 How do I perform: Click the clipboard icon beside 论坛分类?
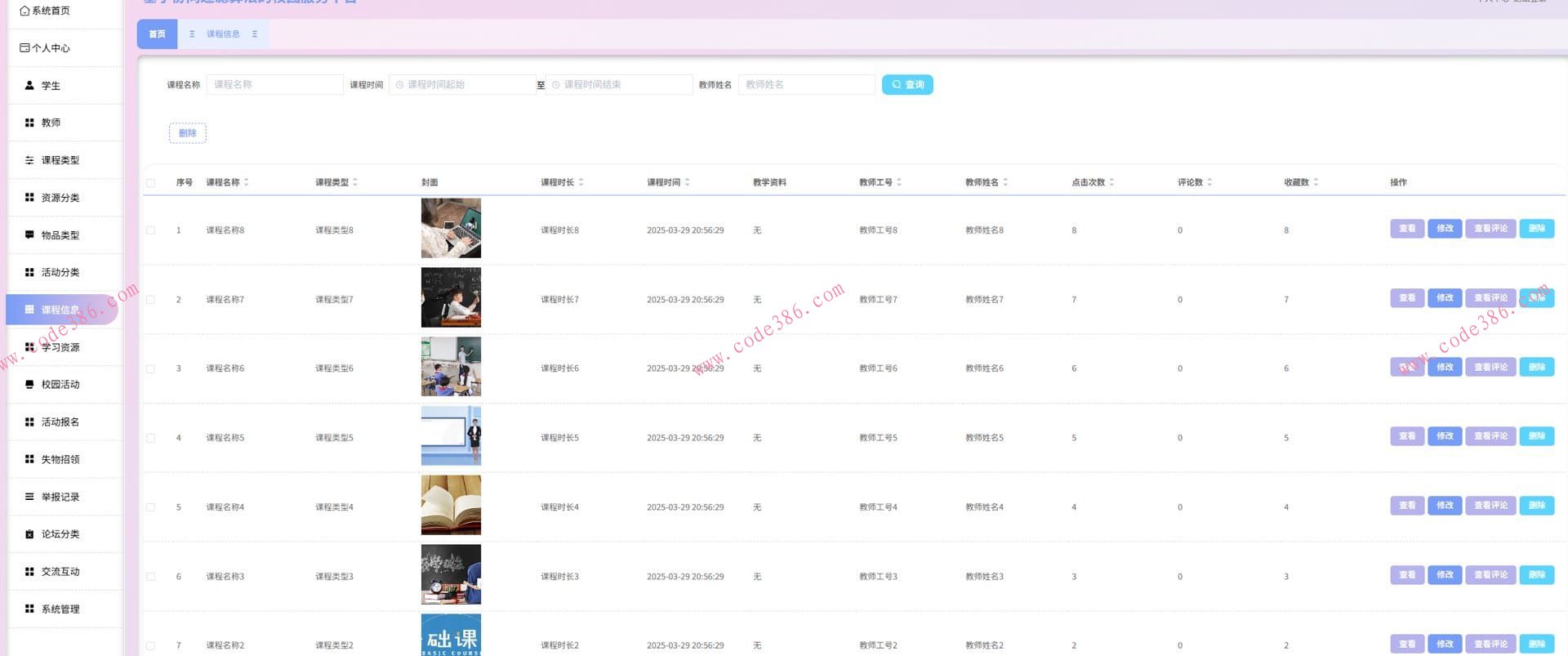tap(29, 534)
